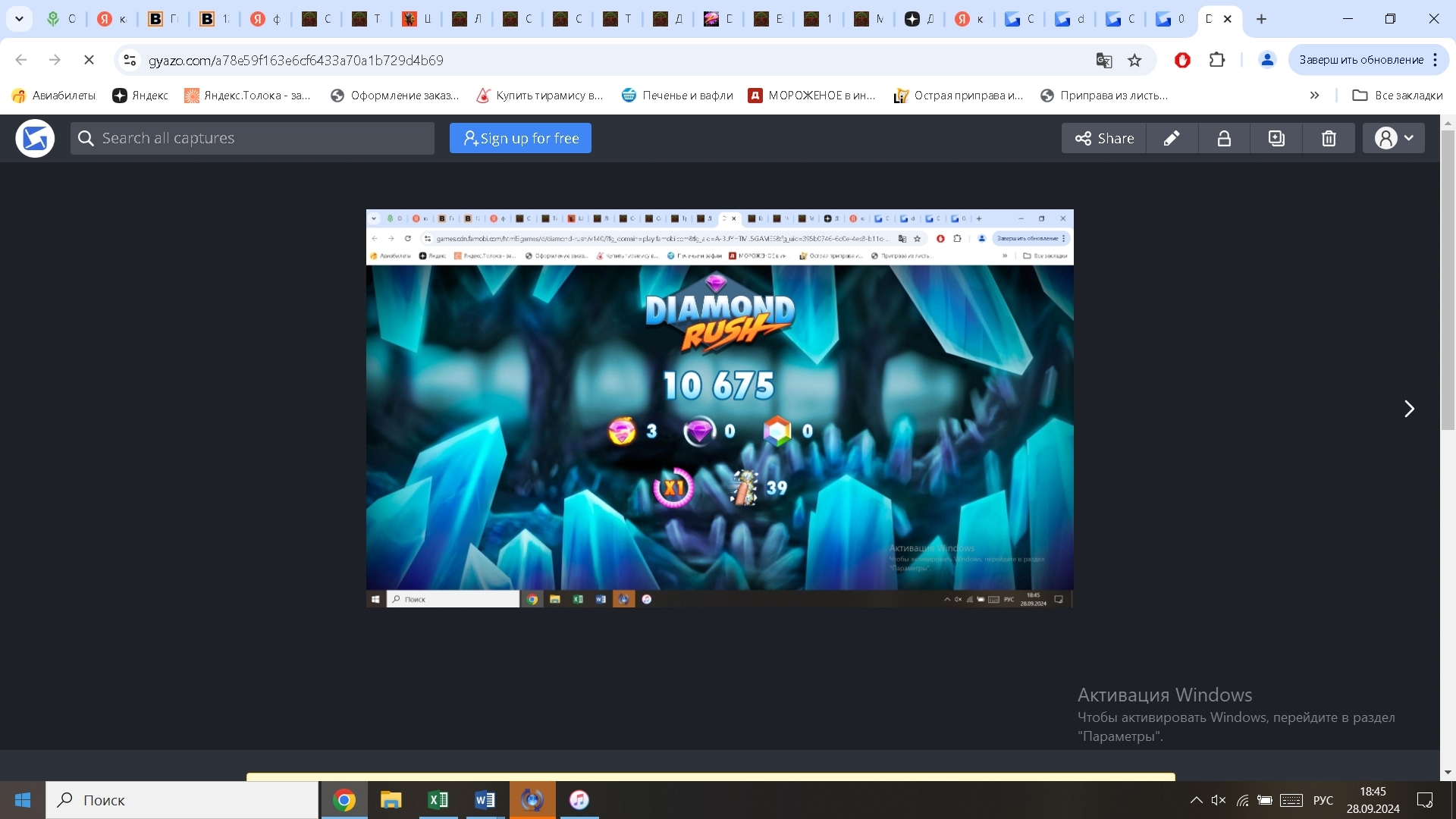This screenshot has height=819, width=1456.
Task: Open Приправа из листь... bookmark
Action: point(1104,96)
